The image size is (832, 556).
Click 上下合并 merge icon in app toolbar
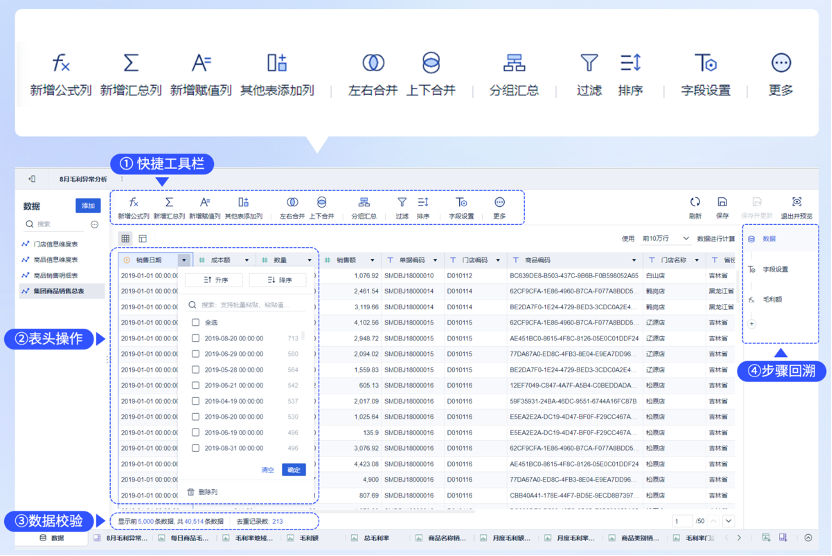tap(322, 202)
